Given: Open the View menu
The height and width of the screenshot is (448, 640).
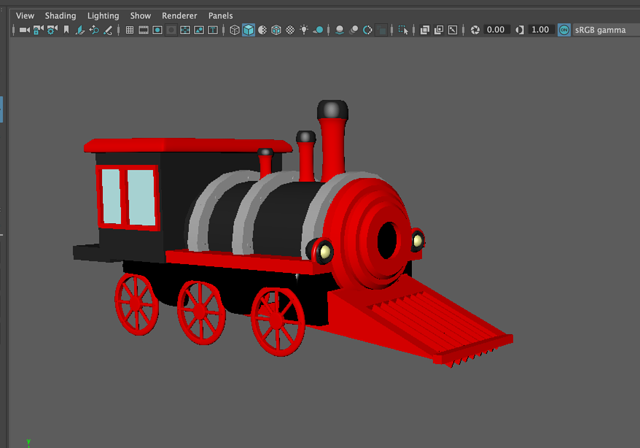Looking at the screenshot, I should click(25, 16).
